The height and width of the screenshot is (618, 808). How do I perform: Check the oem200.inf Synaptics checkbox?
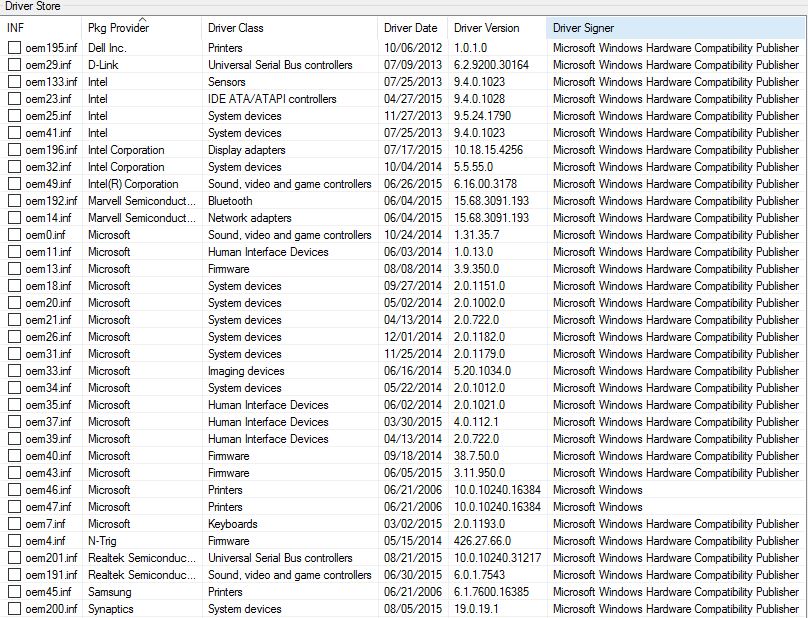click(14, 609)
